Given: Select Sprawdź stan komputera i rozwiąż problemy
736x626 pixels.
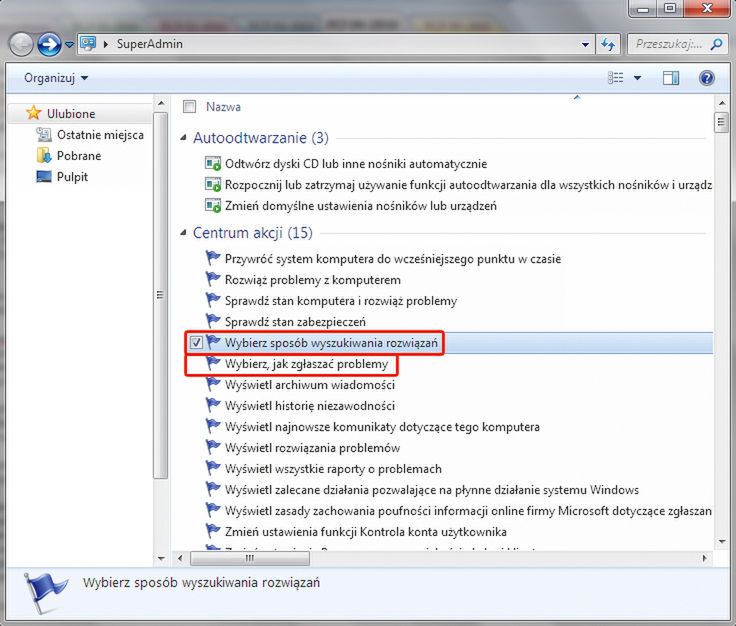Looking at the screenshot, I should coord(341,301).
